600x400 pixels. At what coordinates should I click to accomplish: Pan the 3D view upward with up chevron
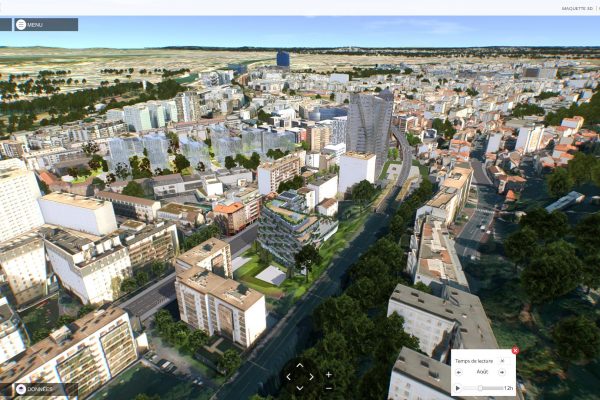click(x=300, y=366)
